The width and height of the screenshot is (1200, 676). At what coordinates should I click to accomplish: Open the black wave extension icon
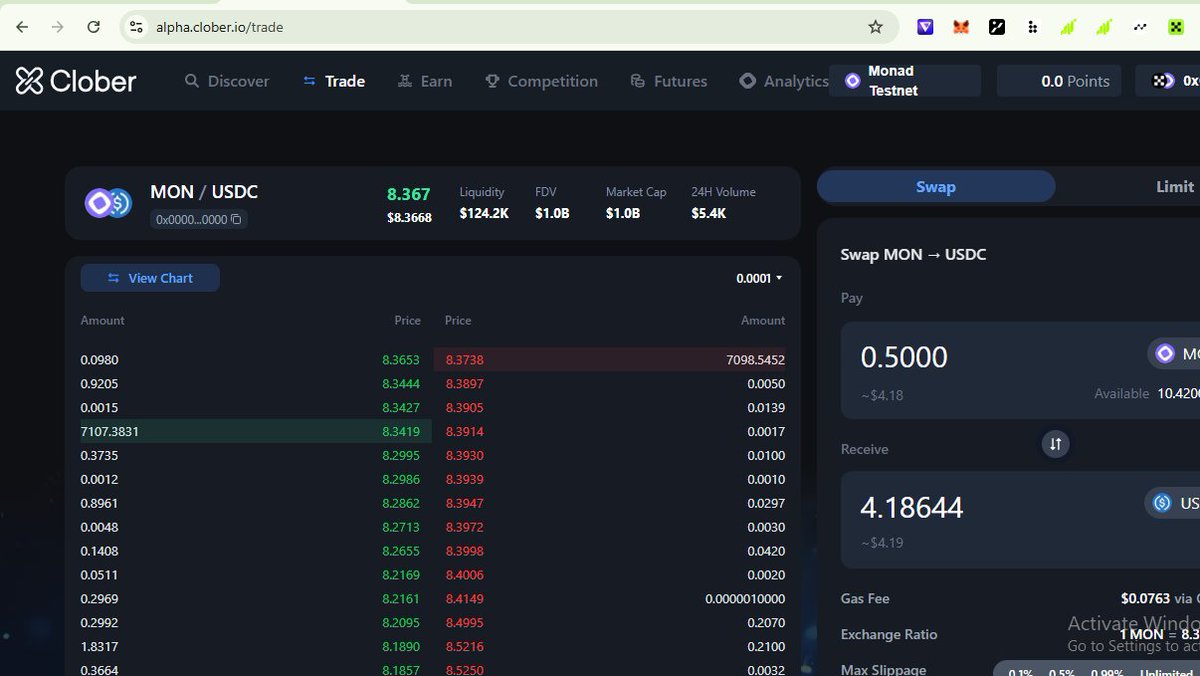[1140, 27]
